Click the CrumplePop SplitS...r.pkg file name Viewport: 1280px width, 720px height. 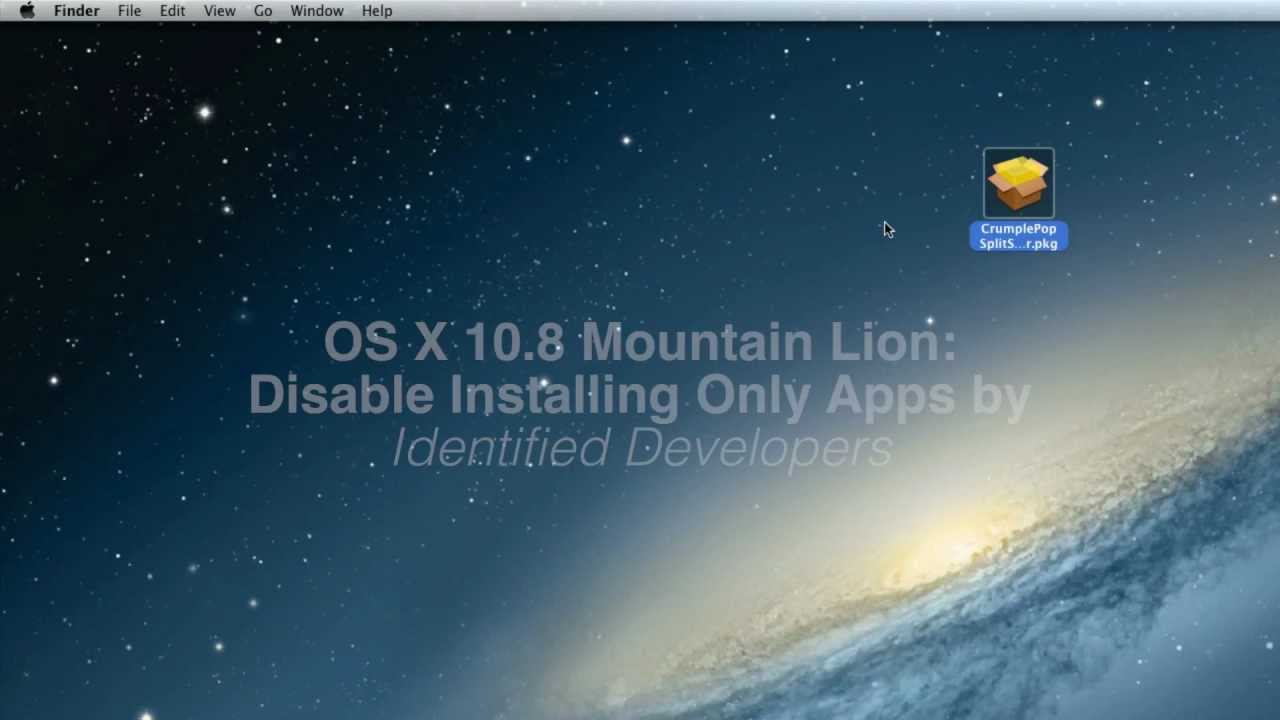pos(1019,236)
